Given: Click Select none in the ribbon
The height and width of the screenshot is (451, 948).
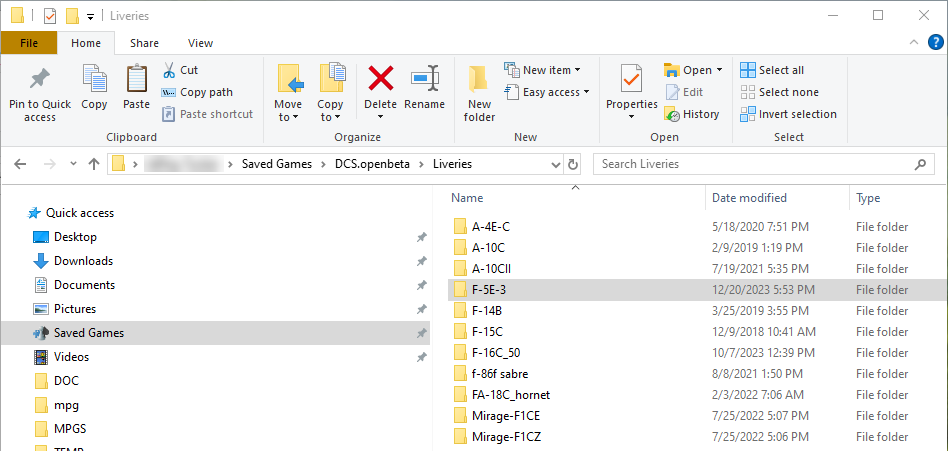Looking at the screenshot, I should [x=779, y=92].
